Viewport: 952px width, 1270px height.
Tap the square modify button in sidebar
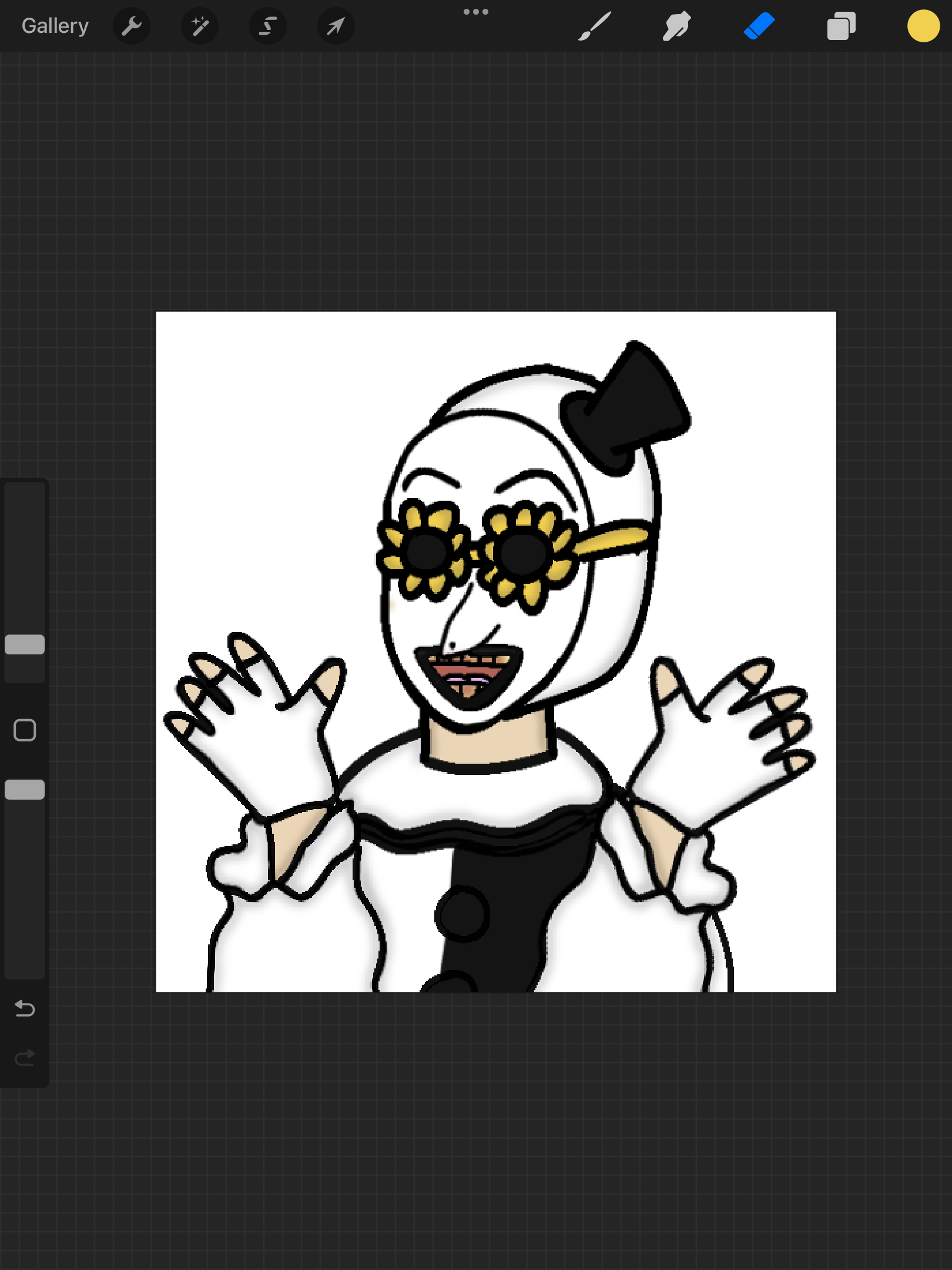(25, 730)
